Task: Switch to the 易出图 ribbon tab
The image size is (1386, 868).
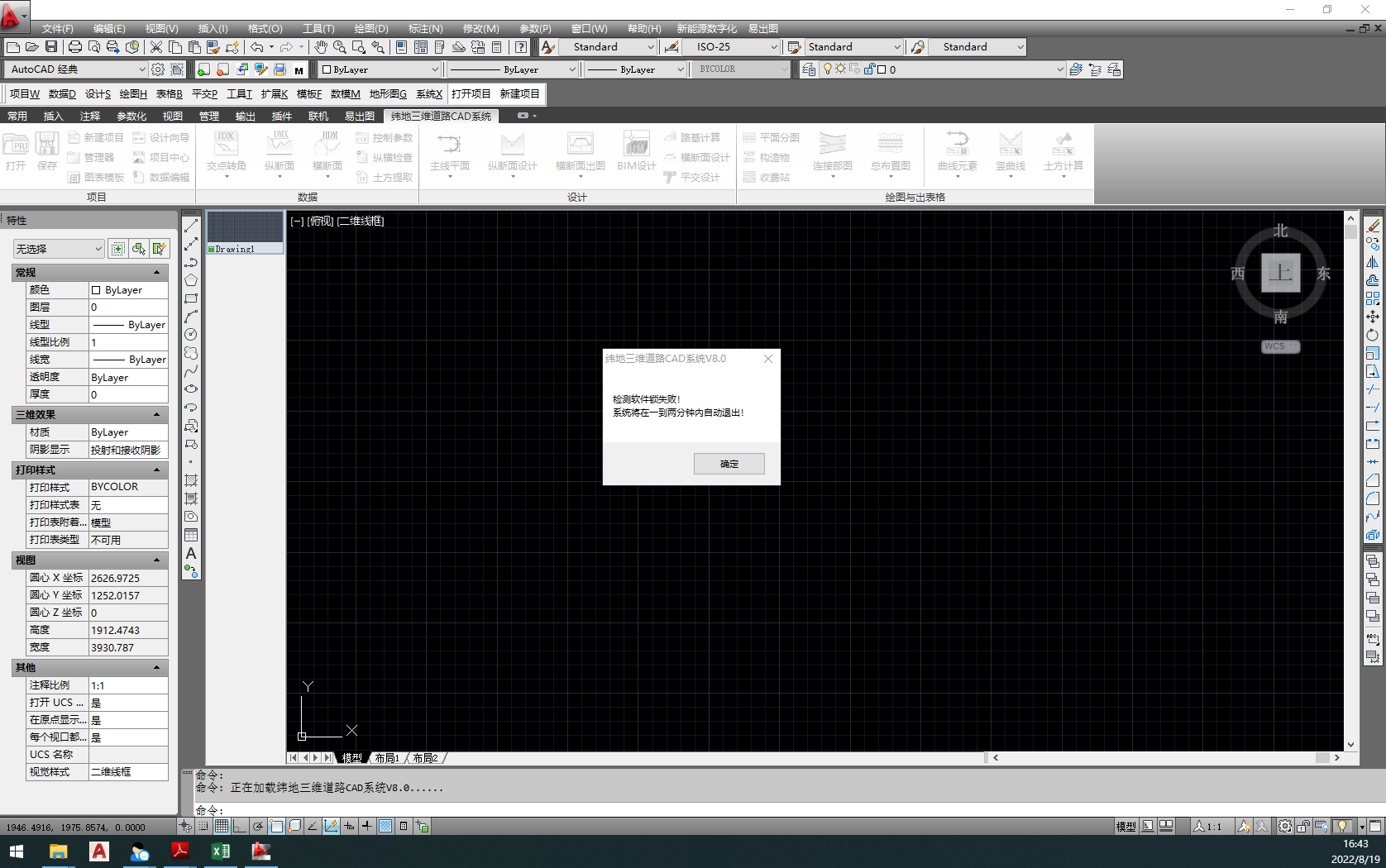Action: click(x=360, y=116)
